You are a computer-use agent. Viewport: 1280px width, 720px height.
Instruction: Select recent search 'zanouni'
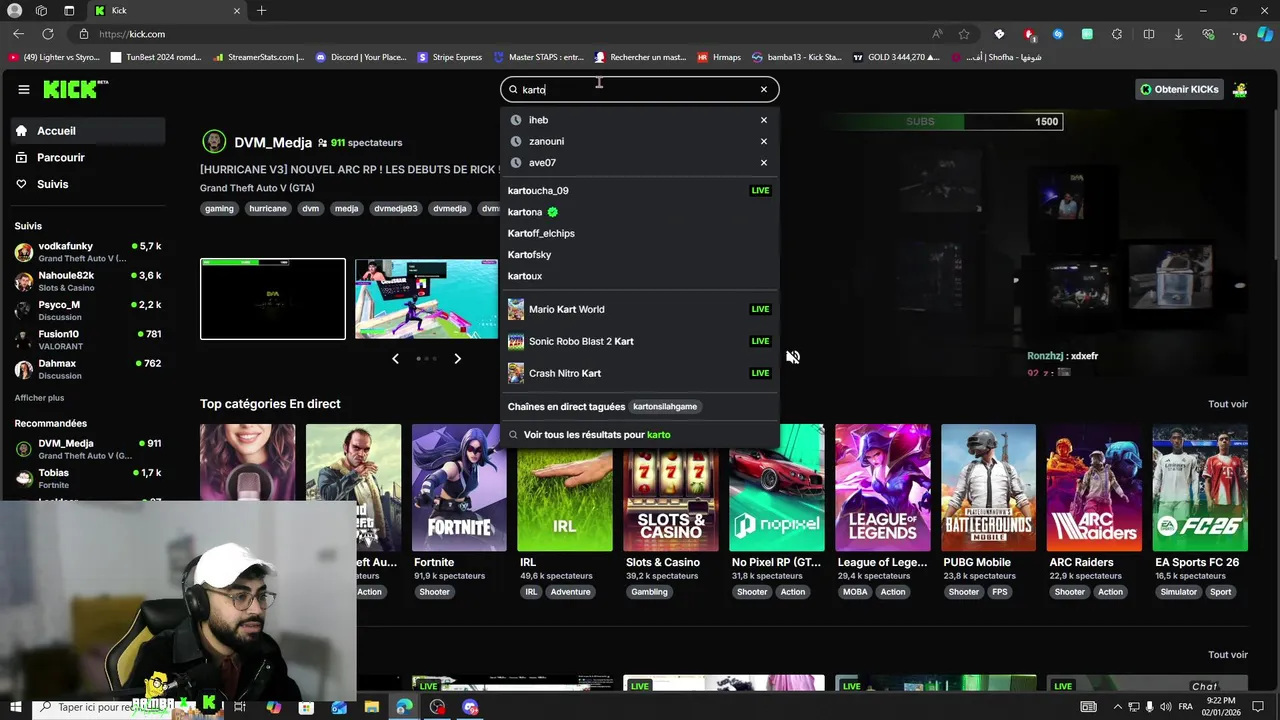click(x=546, y=141)
